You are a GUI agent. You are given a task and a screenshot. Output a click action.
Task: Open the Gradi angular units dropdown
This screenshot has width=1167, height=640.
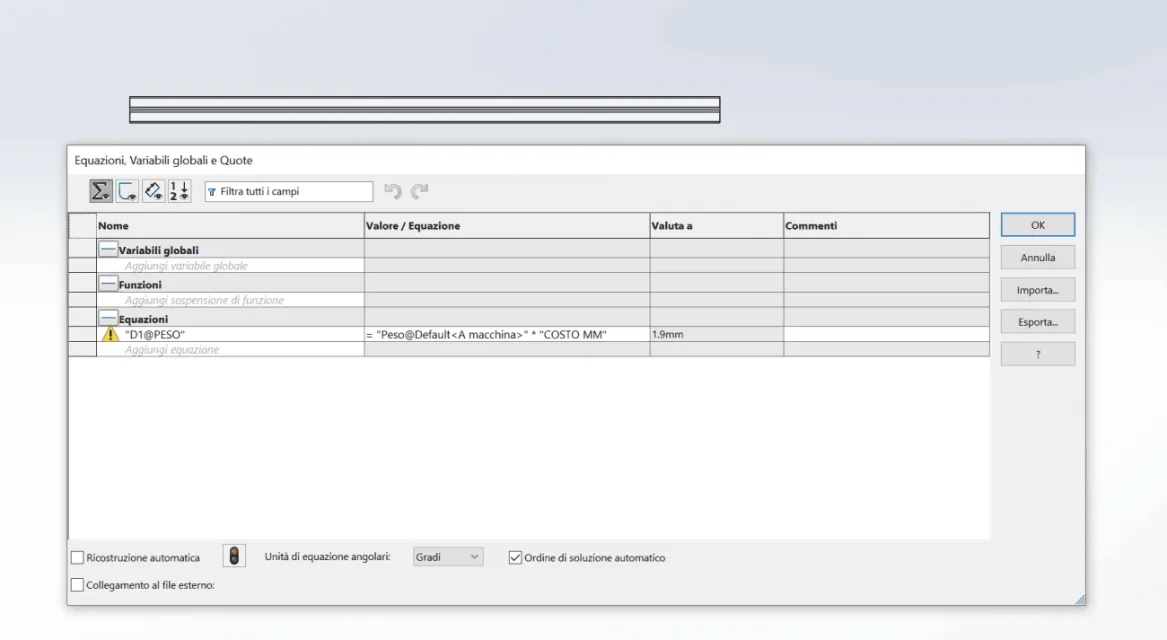pyautogui.click(x=448, y=557)
